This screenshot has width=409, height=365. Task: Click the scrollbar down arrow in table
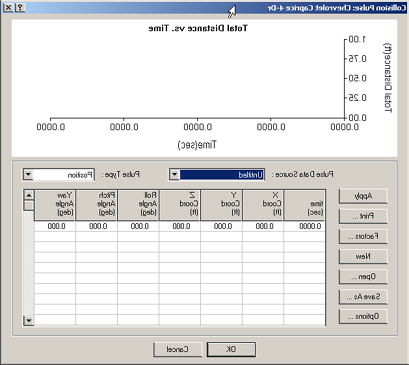29,321
